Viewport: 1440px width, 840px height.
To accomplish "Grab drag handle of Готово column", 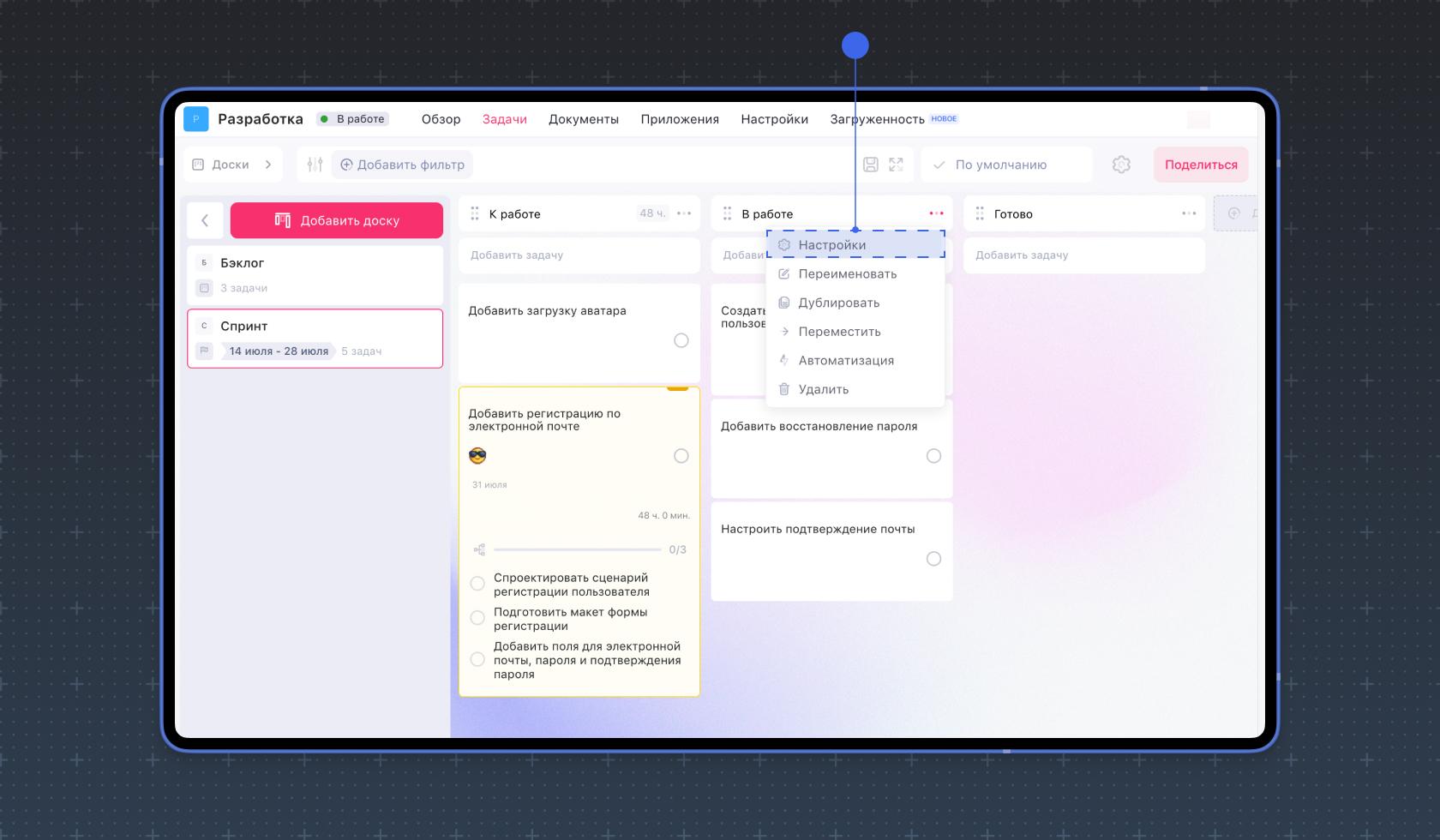I will coord(980,213).
